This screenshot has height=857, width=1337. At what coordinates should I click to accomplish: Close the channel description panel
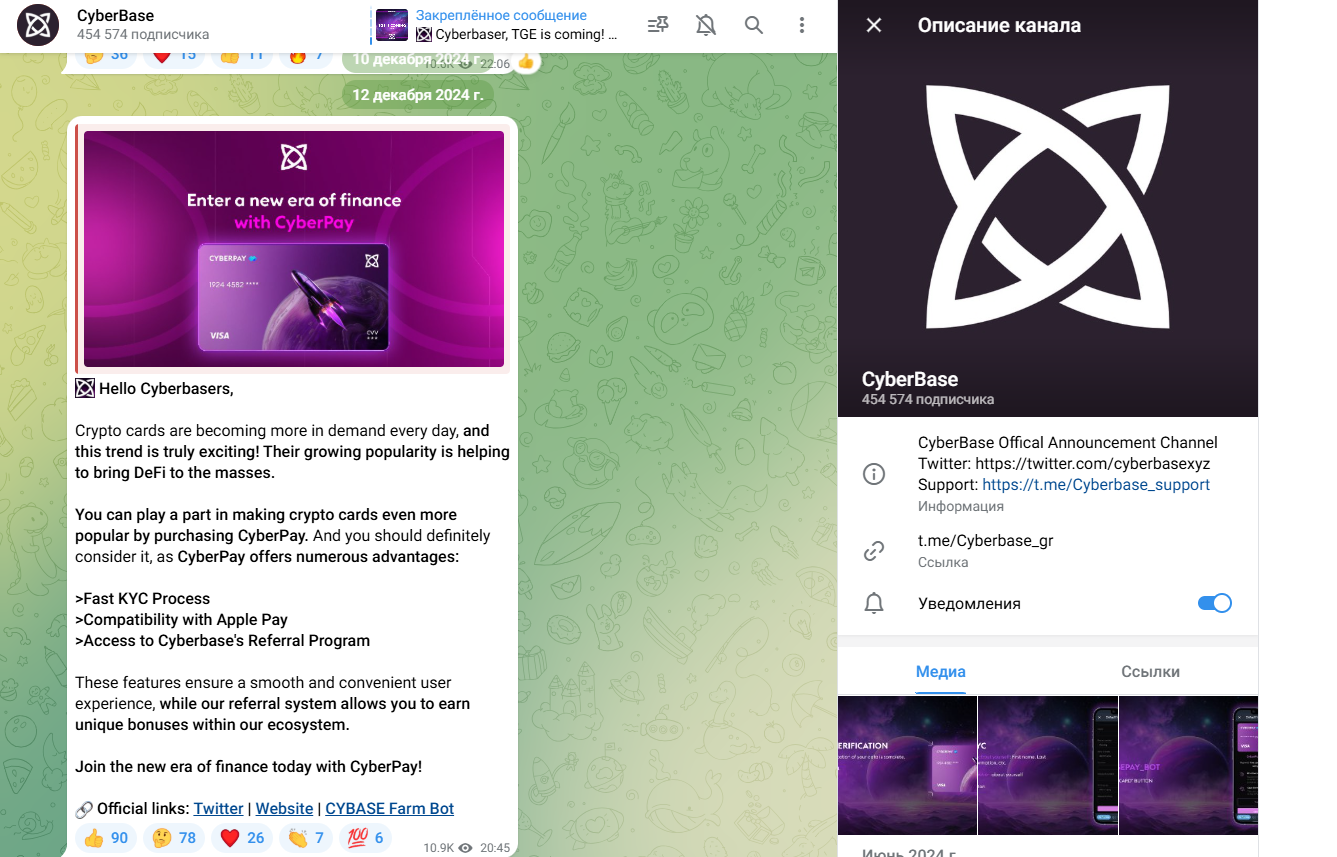coord(874,25)
